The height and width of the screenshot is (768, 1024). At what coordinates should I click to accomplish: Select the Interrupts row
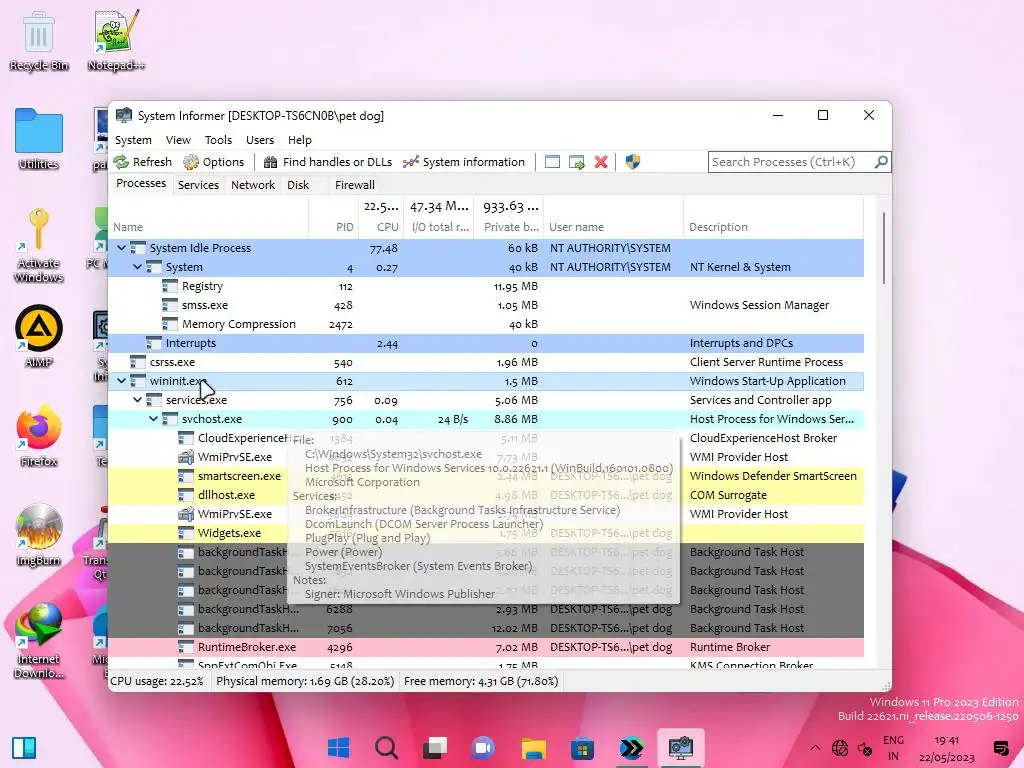(x=486, y=343)
